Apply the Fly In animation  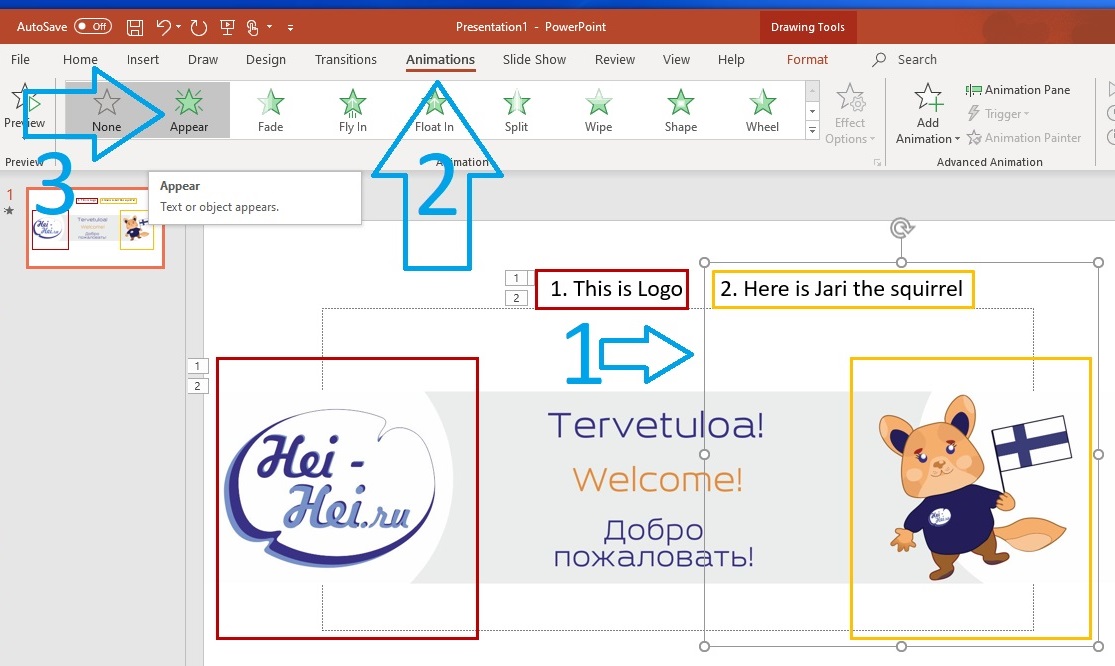(x=353, y=110)
